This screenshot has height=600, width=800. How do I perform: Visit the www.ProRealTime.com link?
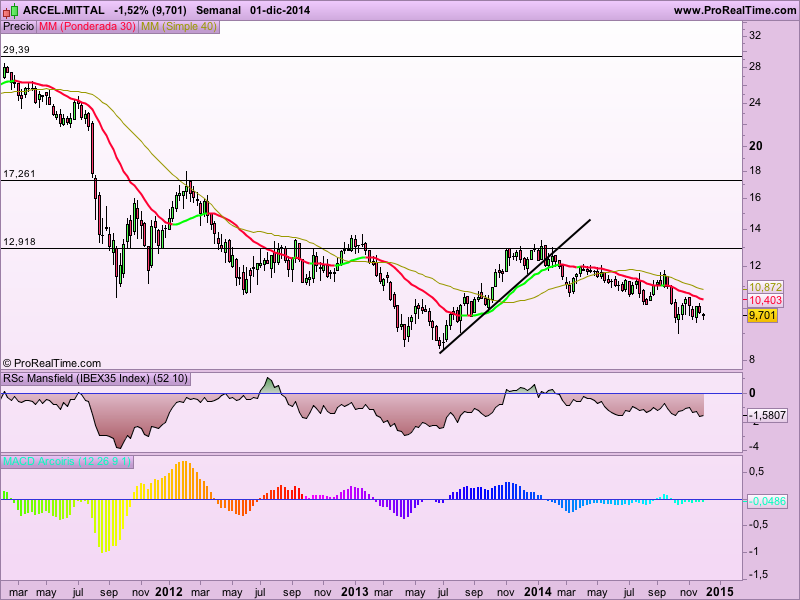[x=735, y=10]
